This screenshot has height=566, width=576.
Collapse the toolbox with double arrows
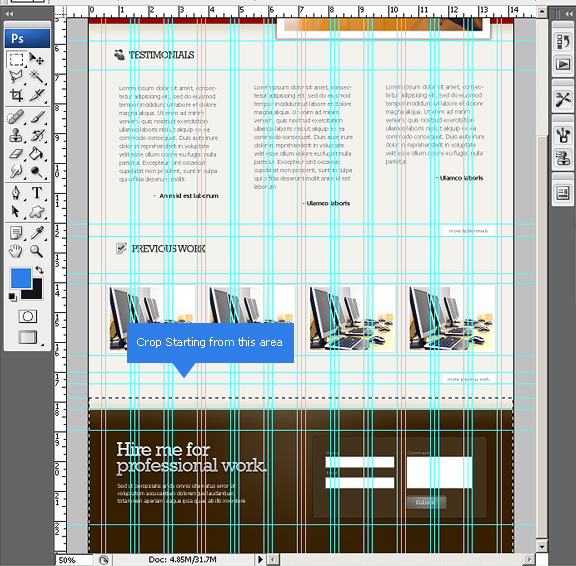[x=9, y=14]
